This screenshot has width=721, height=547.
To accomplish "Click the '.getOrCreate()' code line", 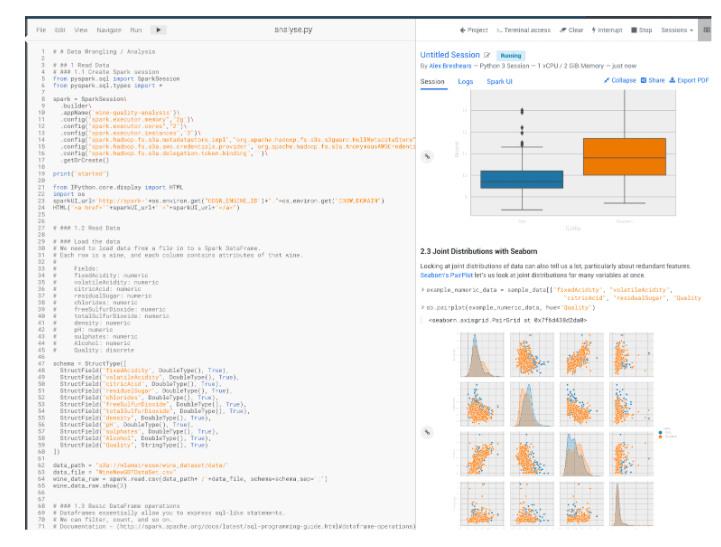I will tap(84, 160).
